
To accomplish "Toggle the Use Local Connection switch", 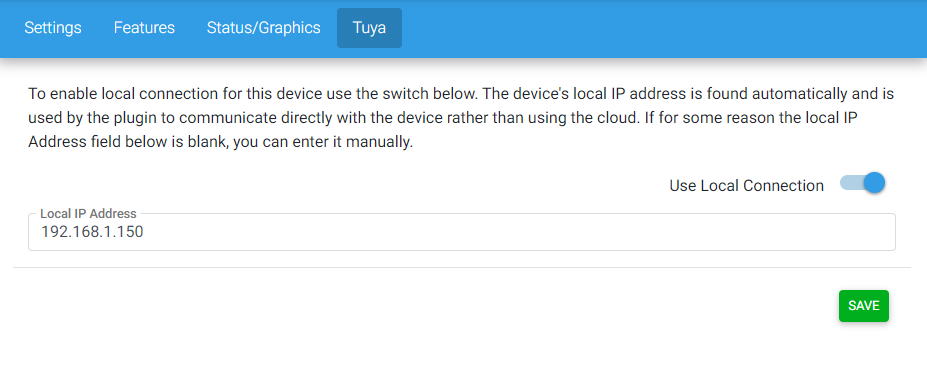I will (862, 184).
